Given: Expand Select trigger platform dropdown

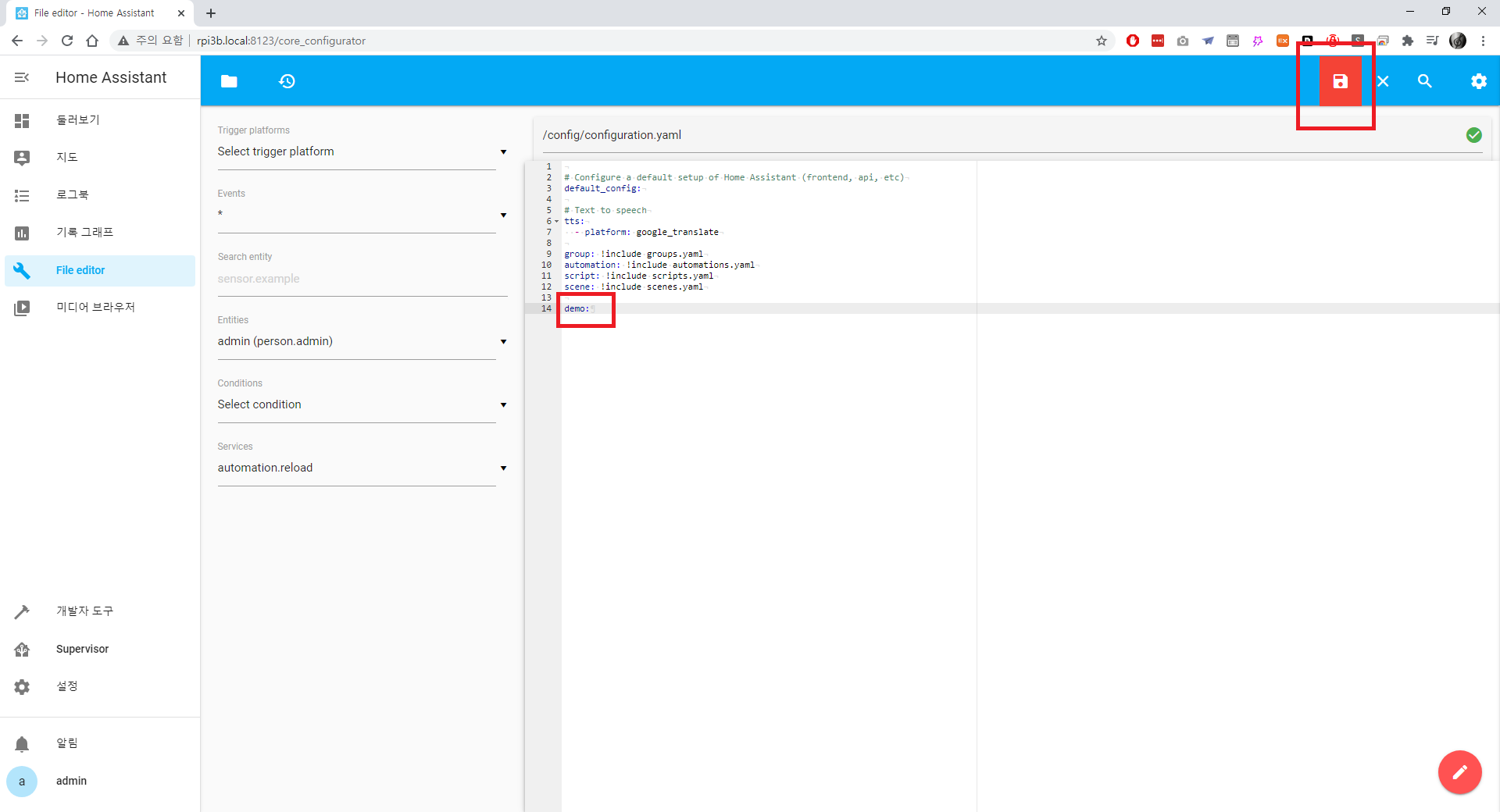Looking at the screenshot, I should tap(362, 151).
